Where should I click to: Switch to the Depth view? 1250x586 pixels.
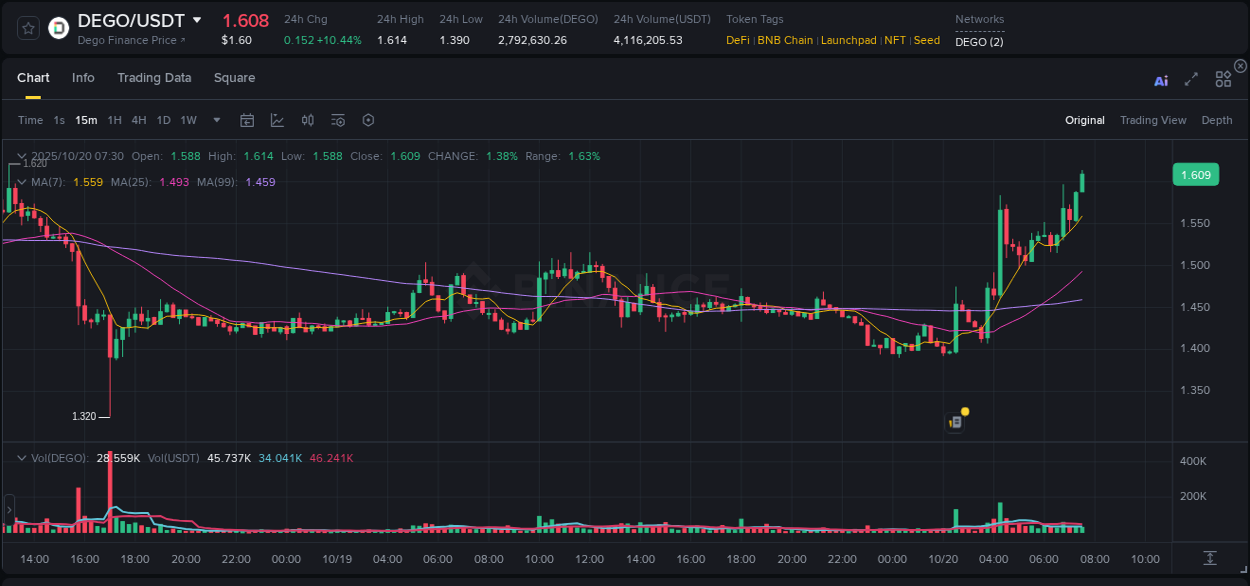[x=1217, y=120]
